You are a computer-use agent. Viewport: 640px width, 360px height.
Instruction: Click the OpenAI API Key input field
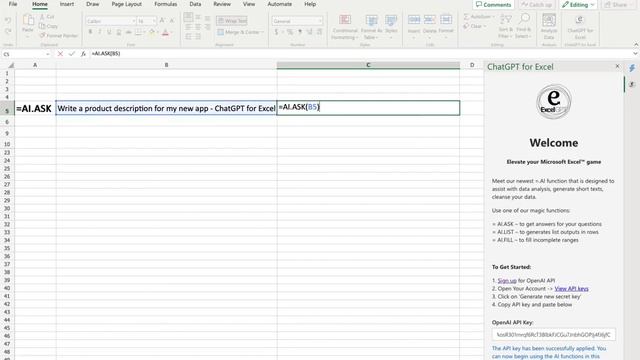click(553, 335)
